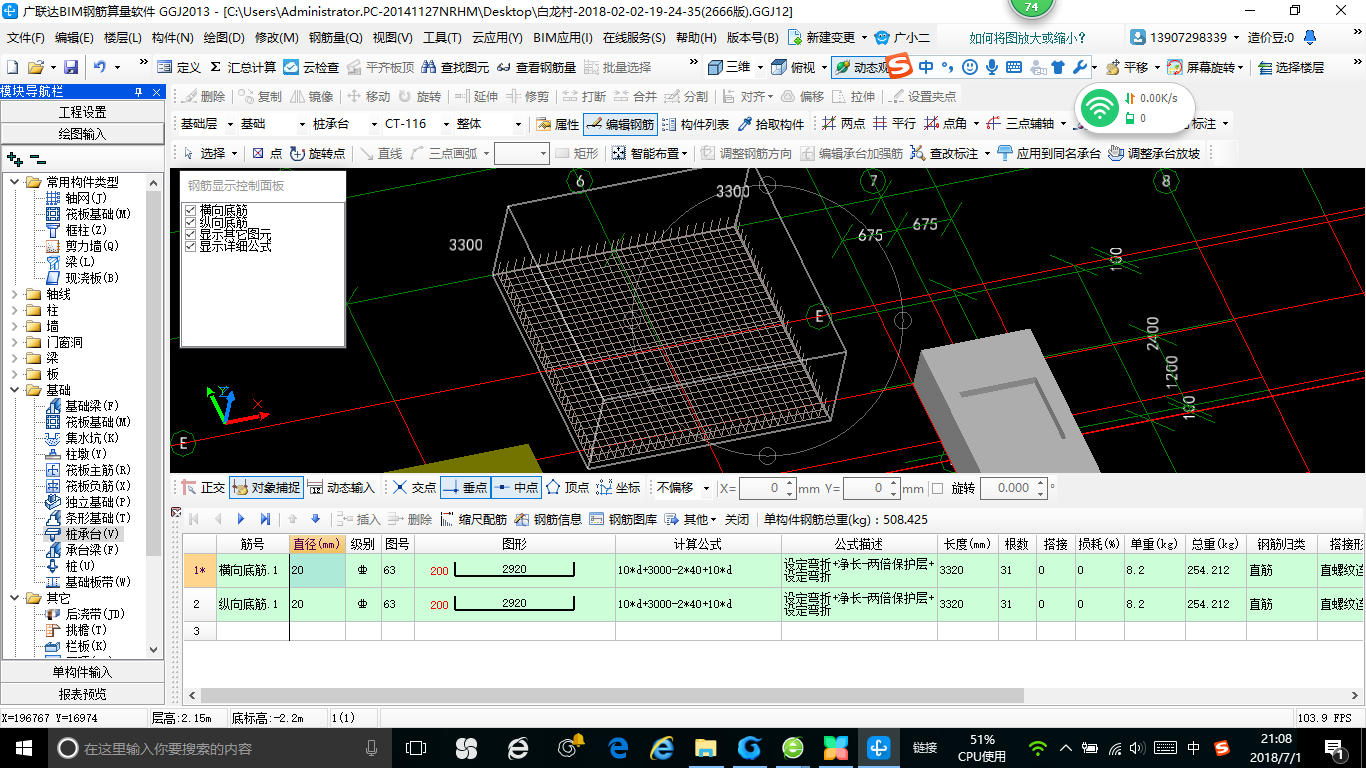Screen dimensions: 1366x768
Task: Open the 定义 (Define) tool
Action: [179, 67]
